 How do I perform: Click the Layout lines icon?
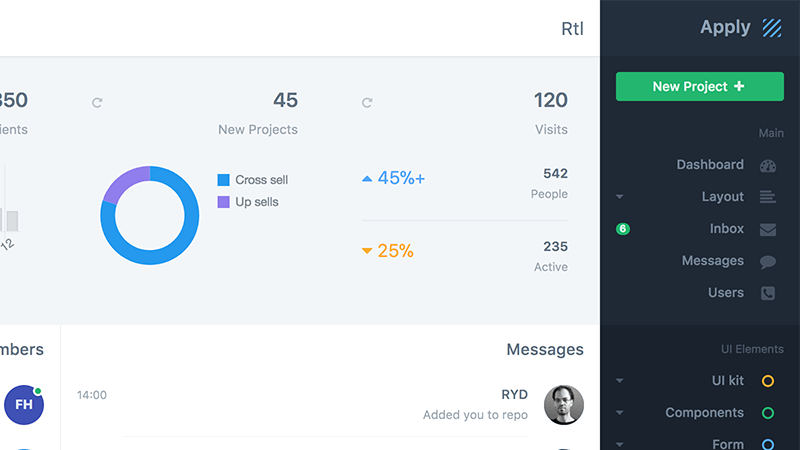pos(767,196)
